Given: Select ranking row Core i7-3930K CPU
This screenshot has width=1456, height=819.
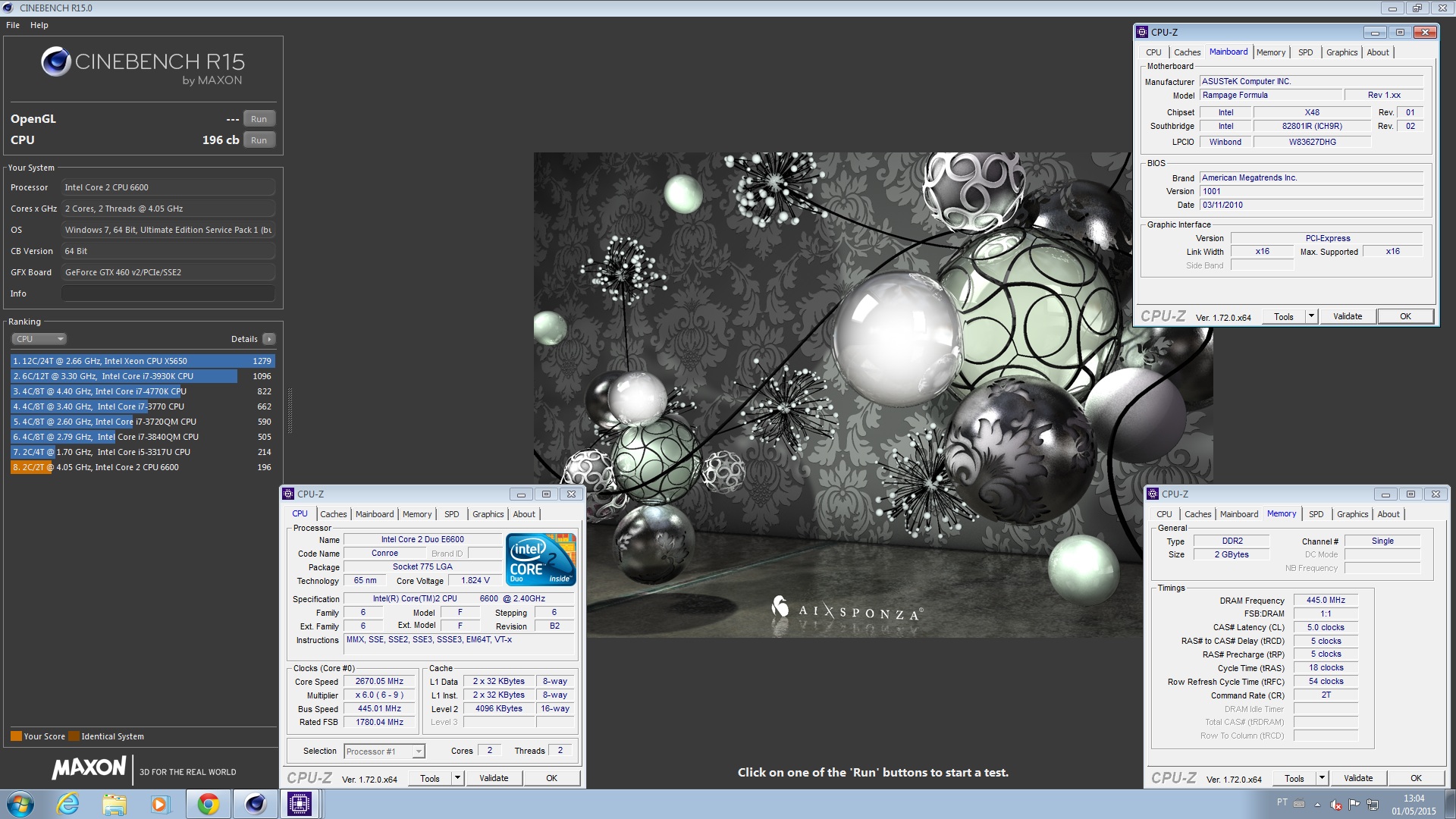Looking at the screenshot, I should [x=143, y=376].
